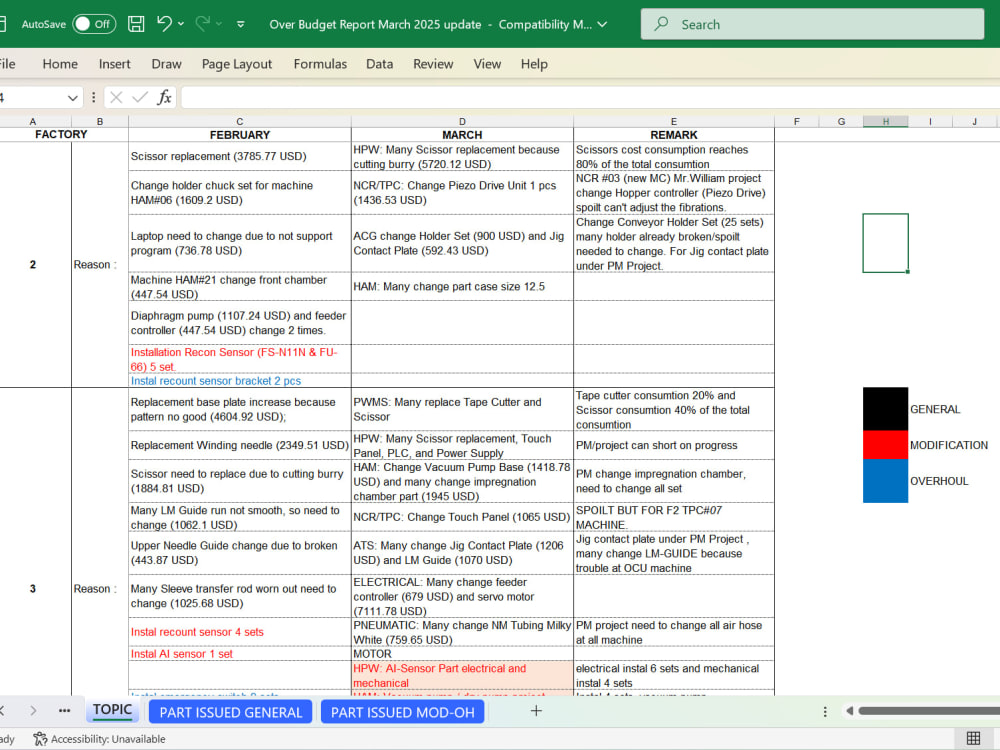Click the formula bar input area

click(590, 98)
